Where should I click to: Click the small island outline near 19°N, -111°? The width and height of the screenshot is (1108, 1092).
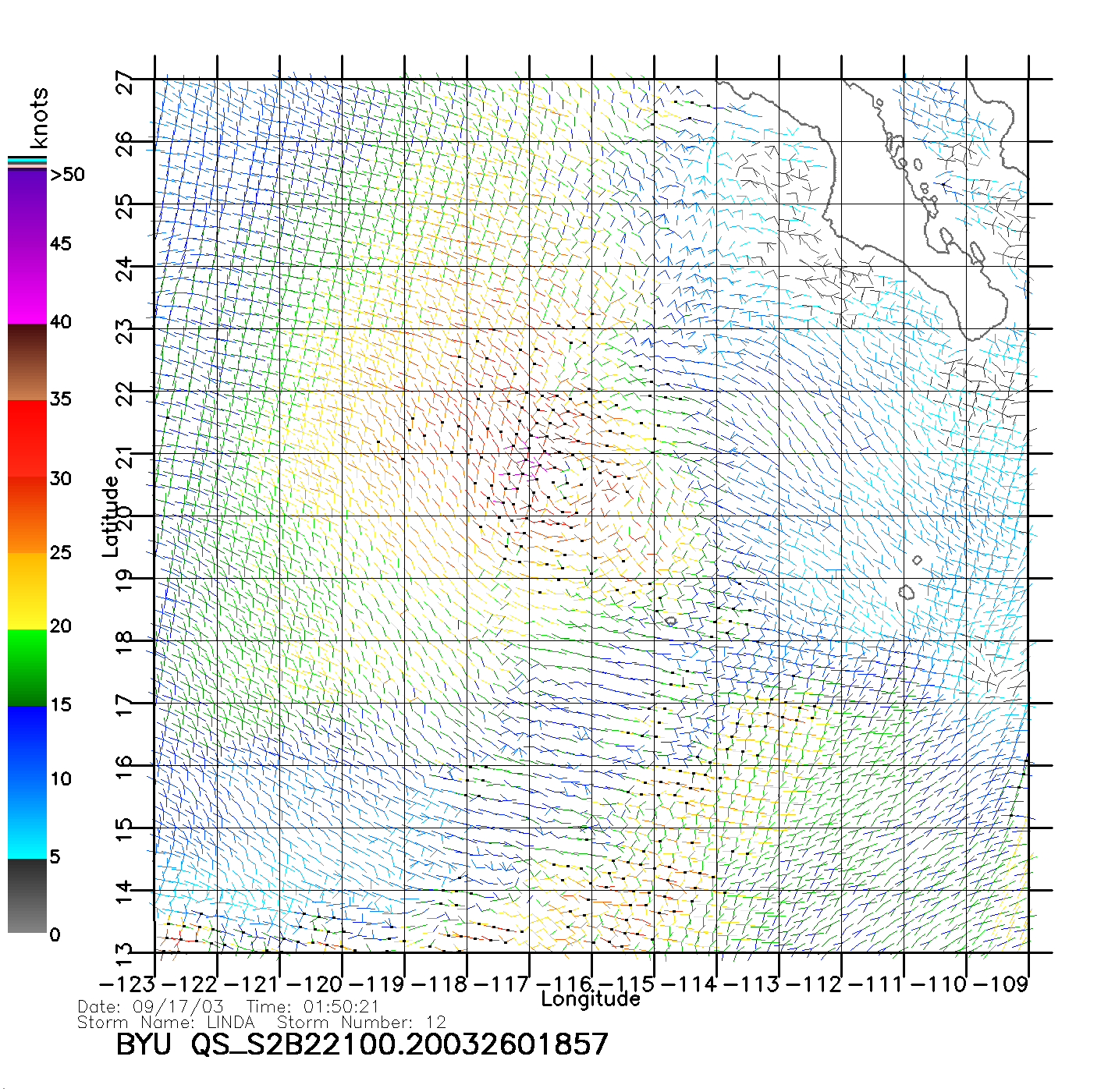click(x=906, y=593)
